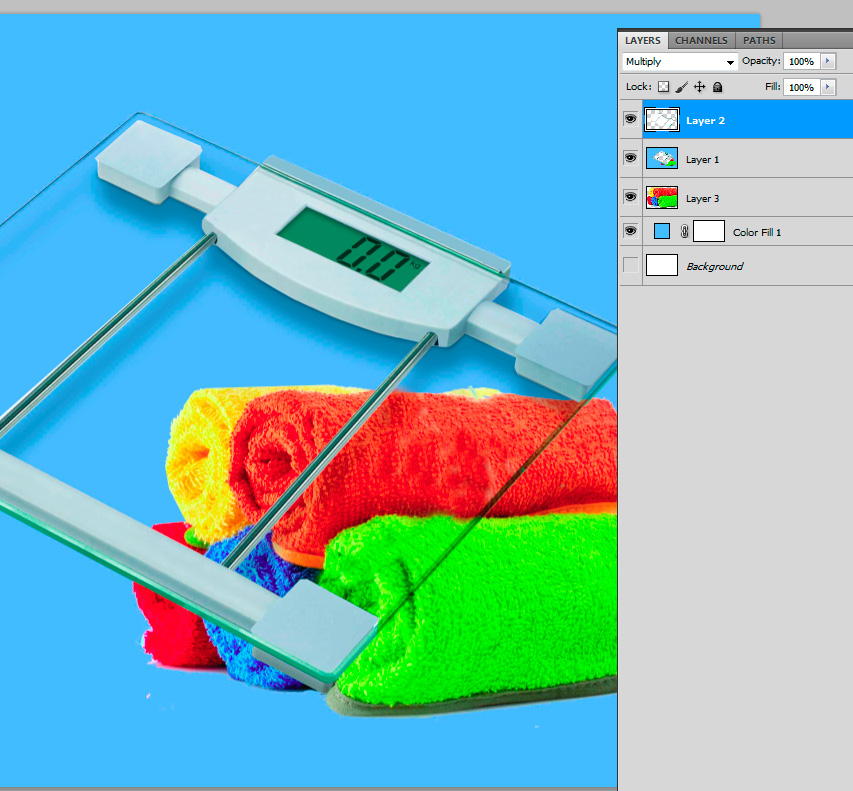Select the Background layer thumbnail

click(662, 265)
